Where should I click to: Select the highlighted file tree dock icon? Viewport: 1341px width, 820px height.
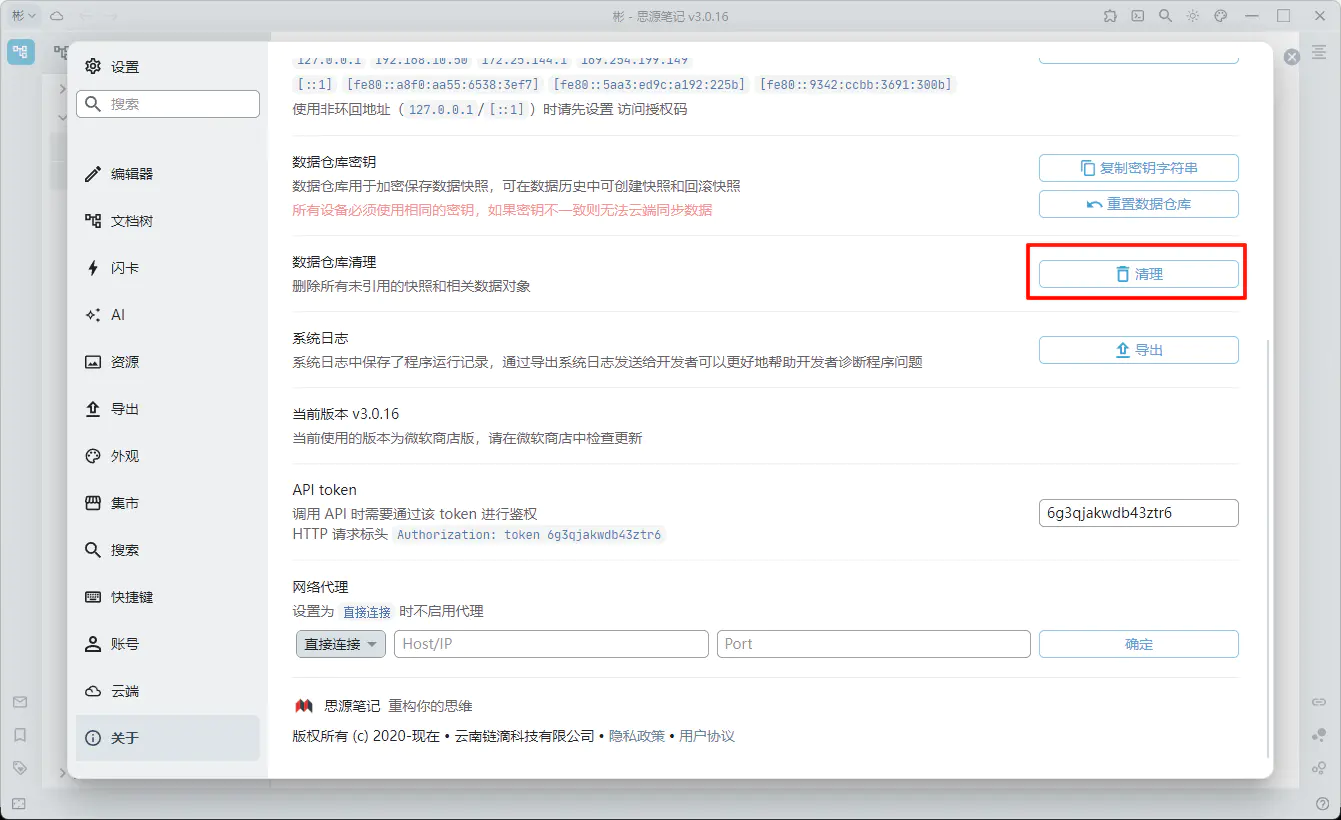21,52
